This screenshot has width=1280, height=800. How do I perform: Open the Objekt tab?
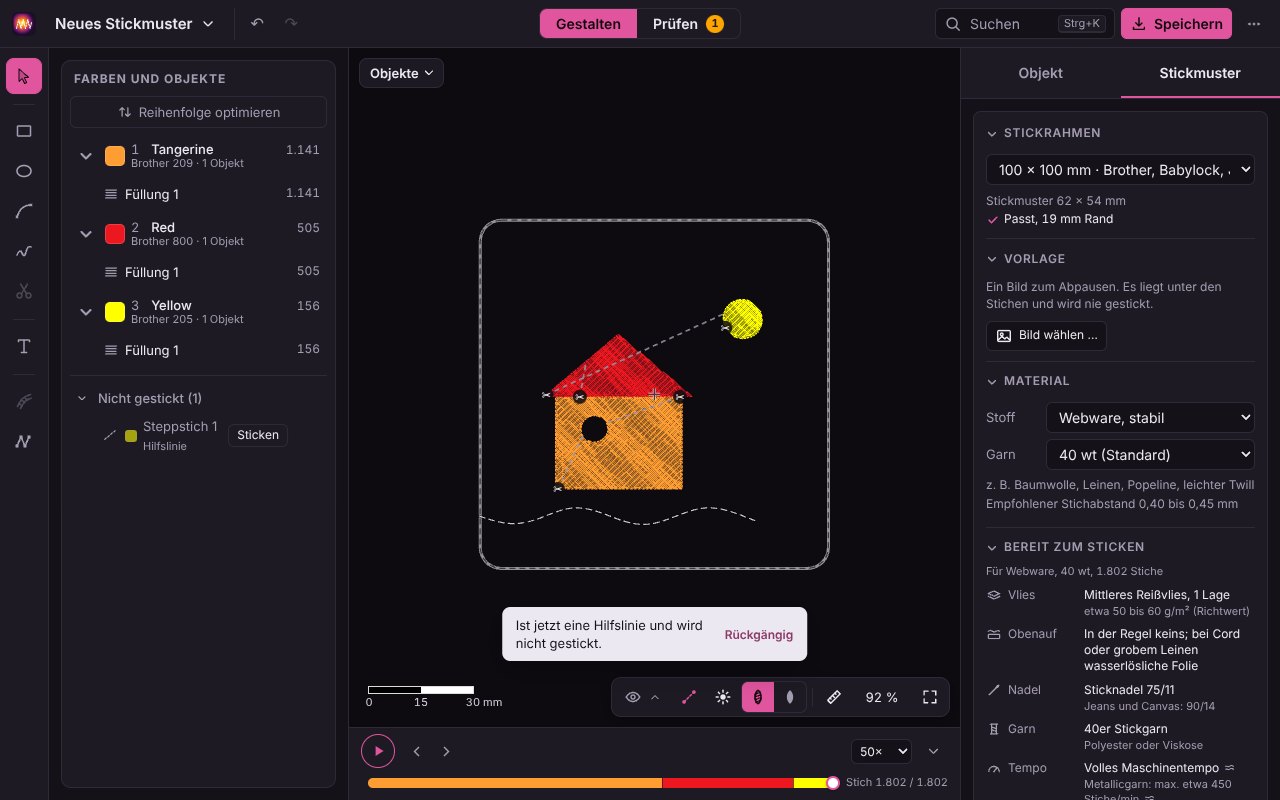click(x=1040, y=73)
